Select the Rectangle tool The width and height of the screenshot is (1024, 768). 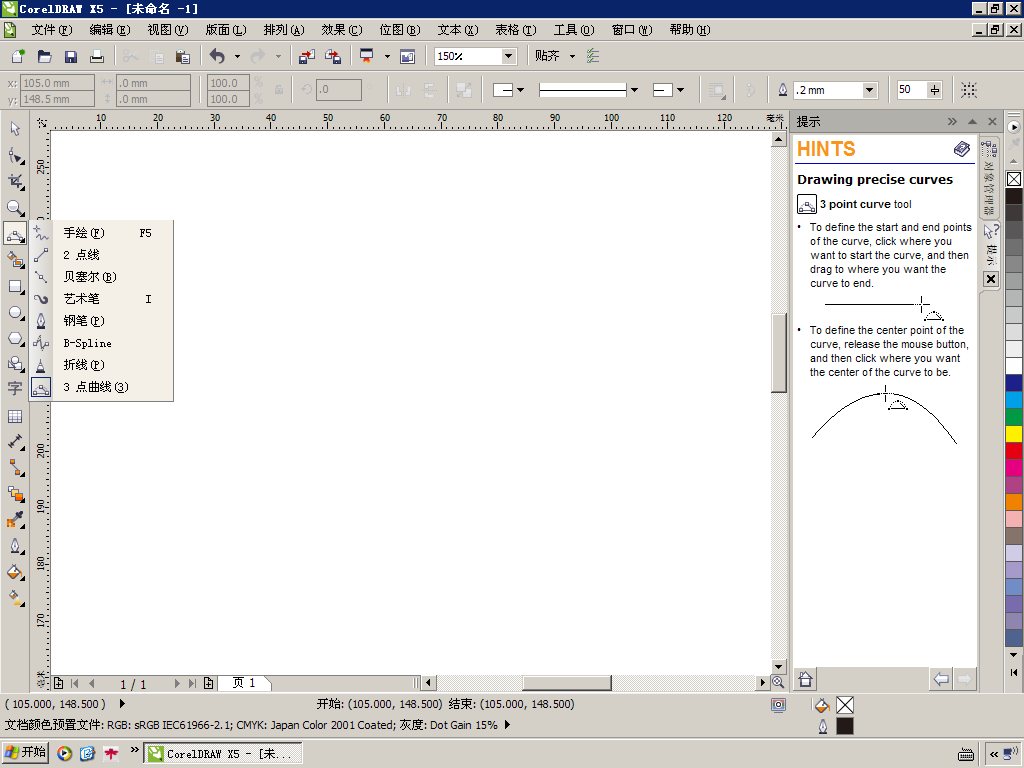15,286
